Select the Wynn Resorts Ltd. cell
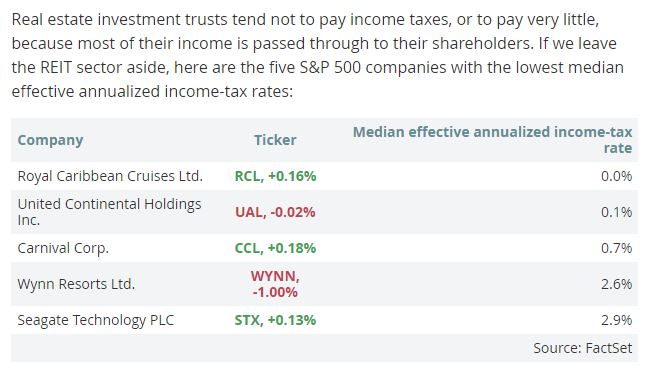 pos(76,284)
